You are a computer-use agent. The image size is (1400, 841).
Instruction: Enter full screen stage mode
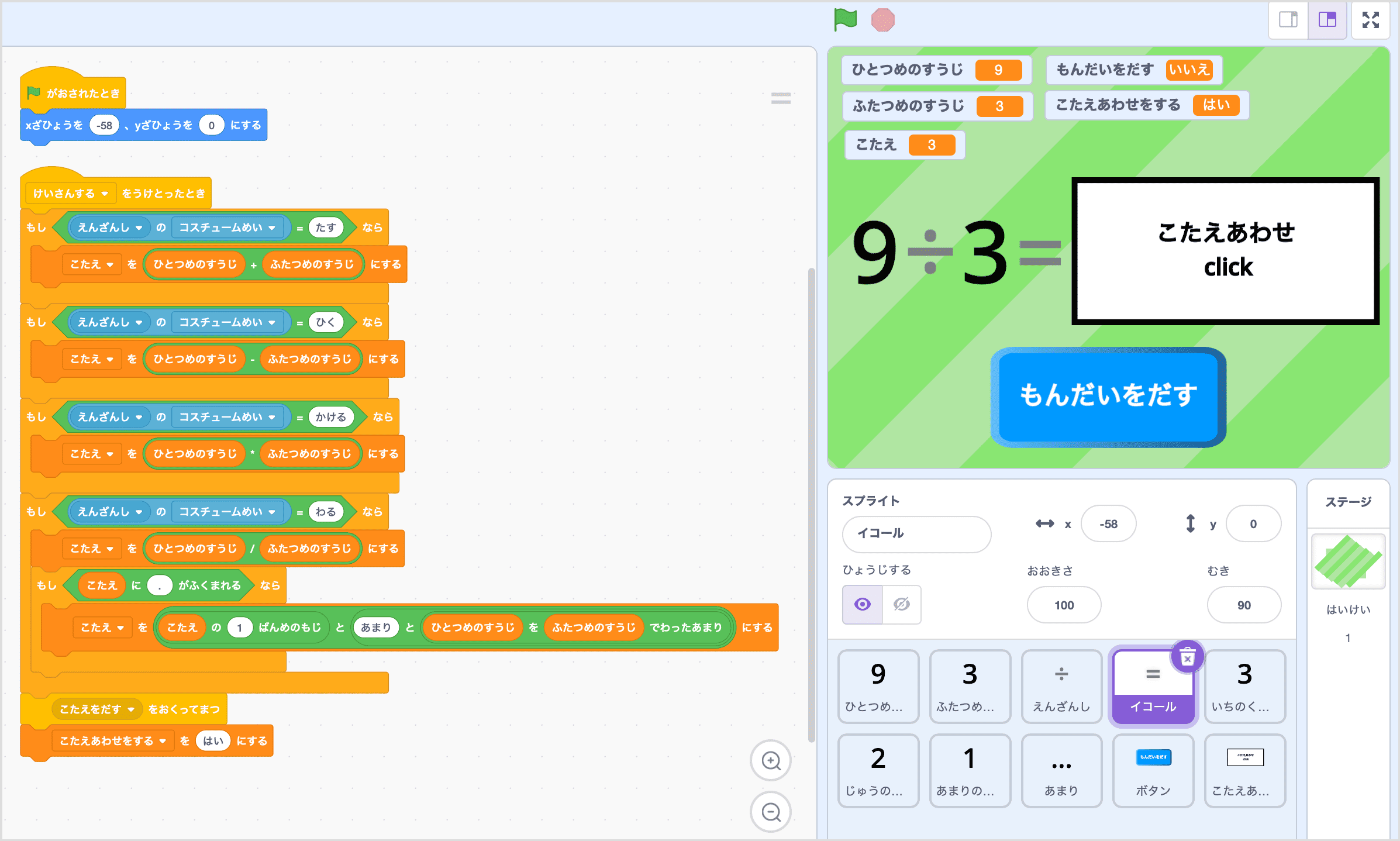[1370, 19]
